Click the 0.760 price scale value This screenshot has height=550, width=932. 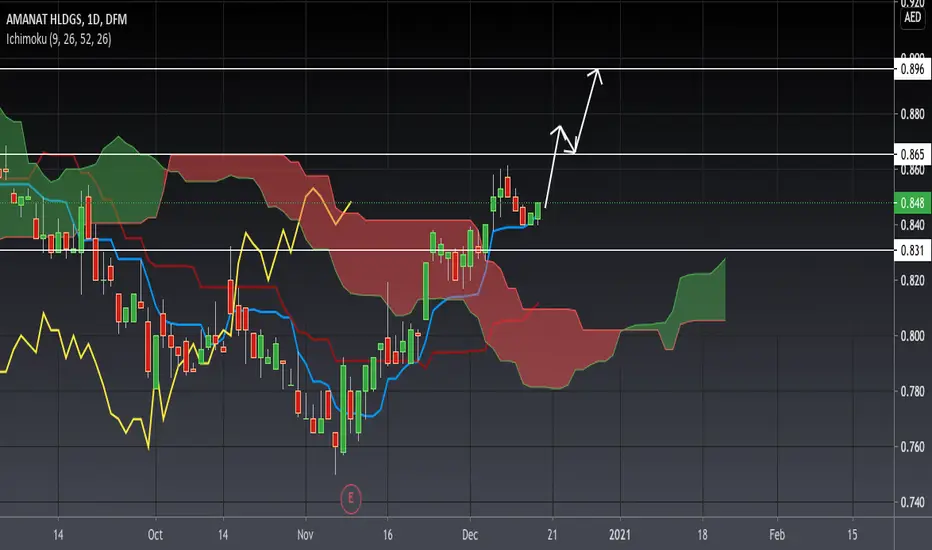912,447
